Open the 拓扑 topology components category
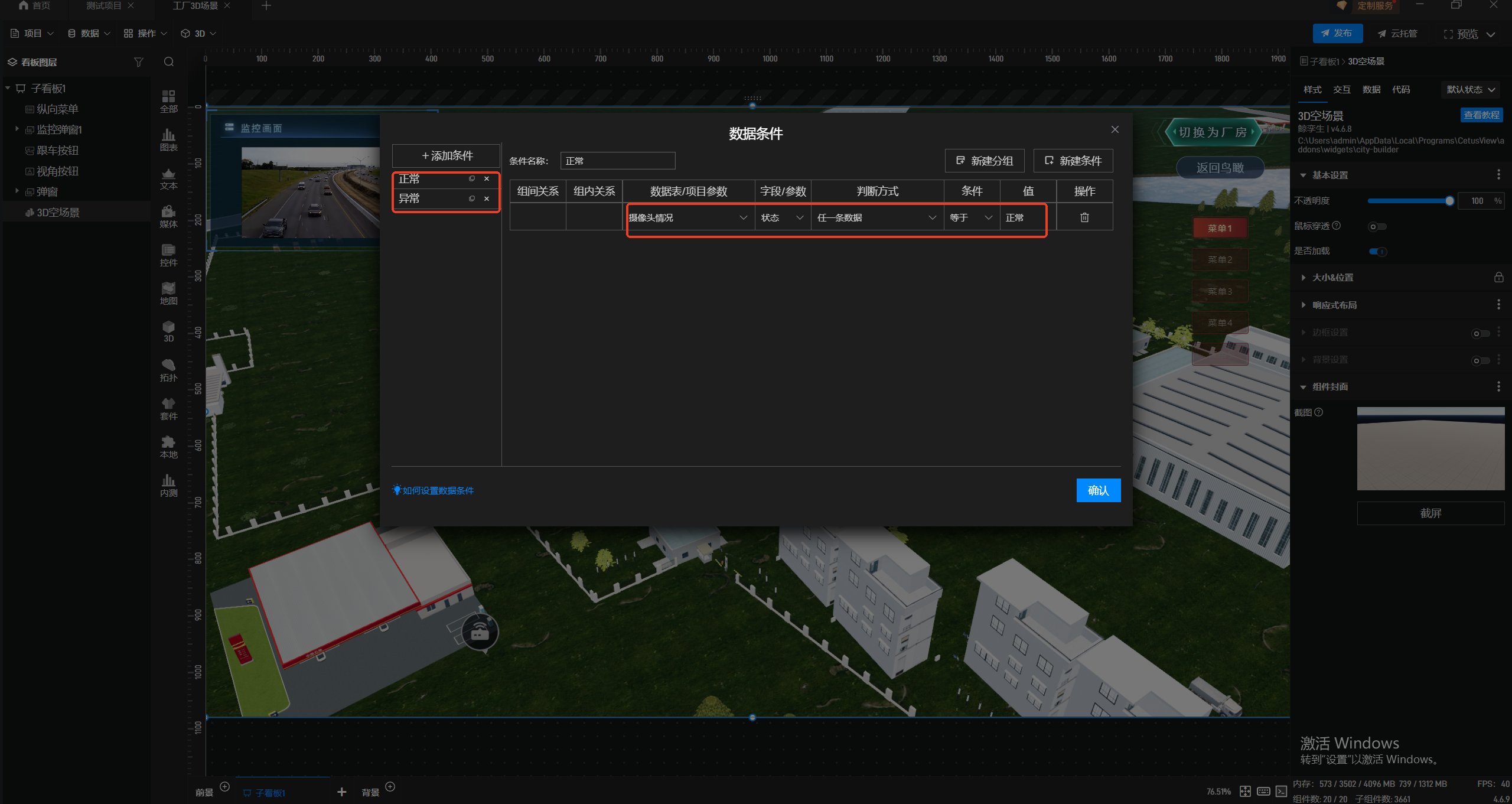This screenshot has height=804, width=1512. [x=168, y=370]
